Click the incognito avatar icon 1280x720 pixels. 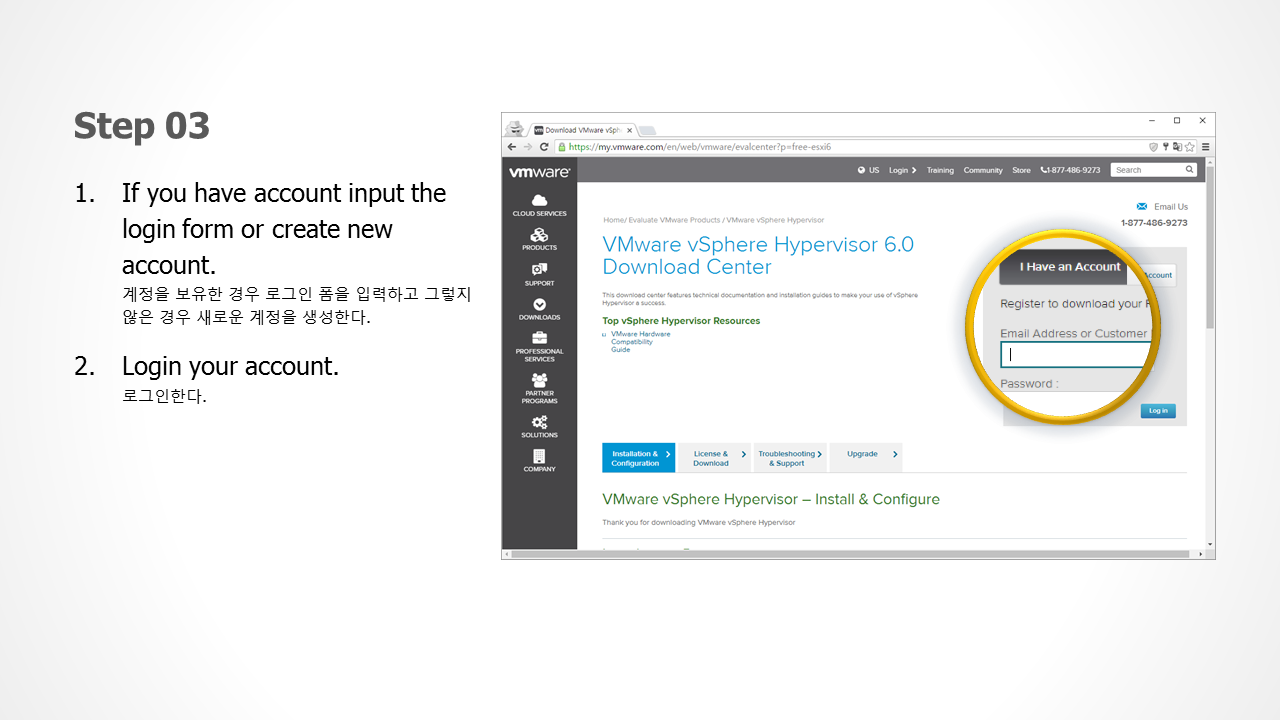tap(515, 128)
